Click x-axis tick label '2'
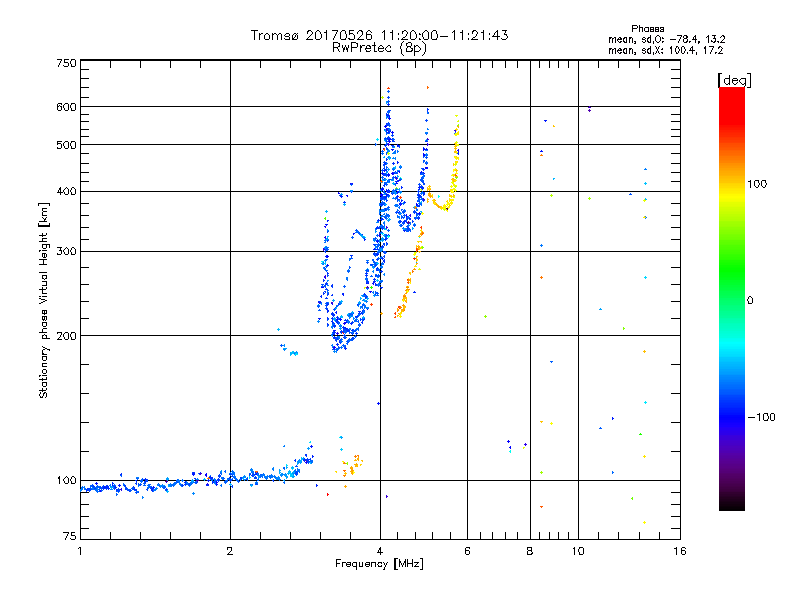Viewport: 800px width, 600px height. [230, 551]
